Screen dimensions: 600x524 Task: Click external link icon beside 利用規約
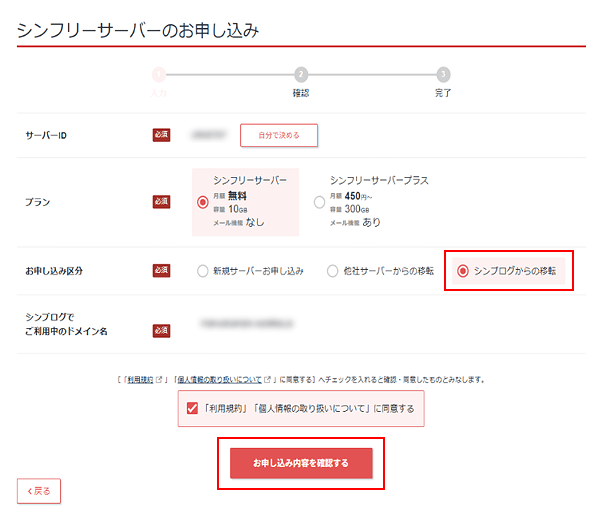(159, 379)
